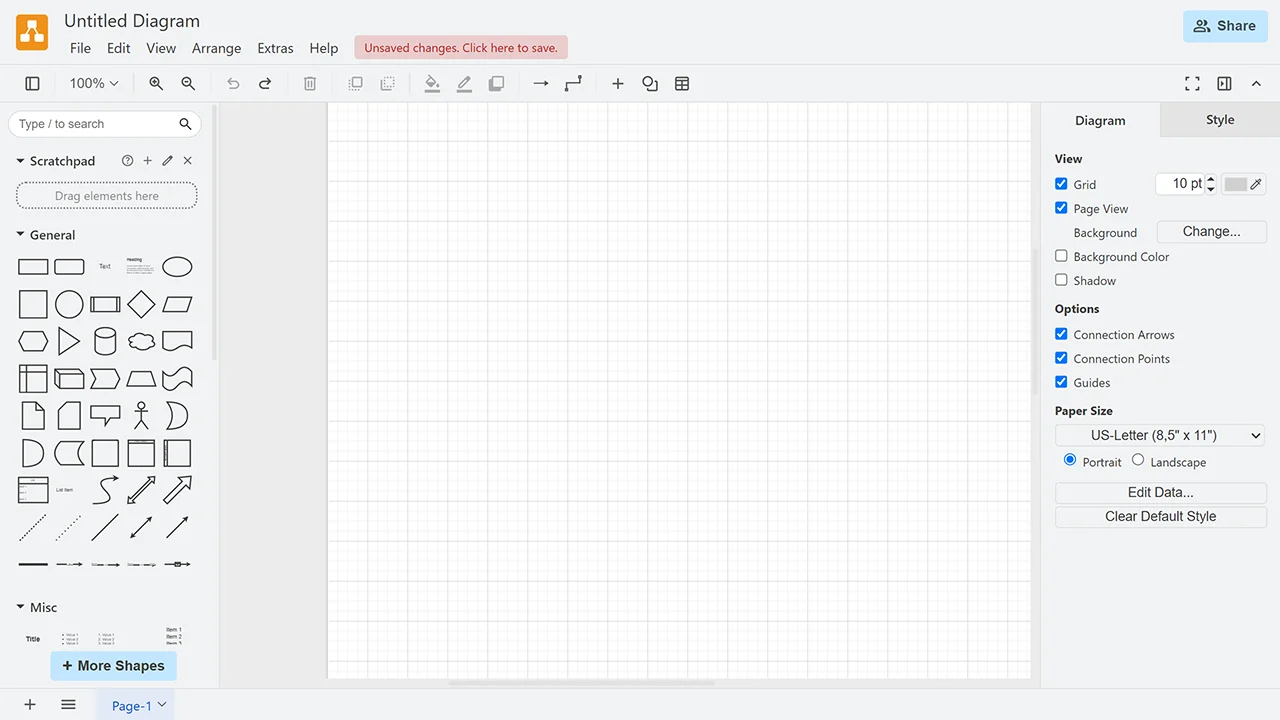The height and width of the screenshot is (720, 1280).
Task: Choose the Diamond shape in General
Action: [141, 304]
